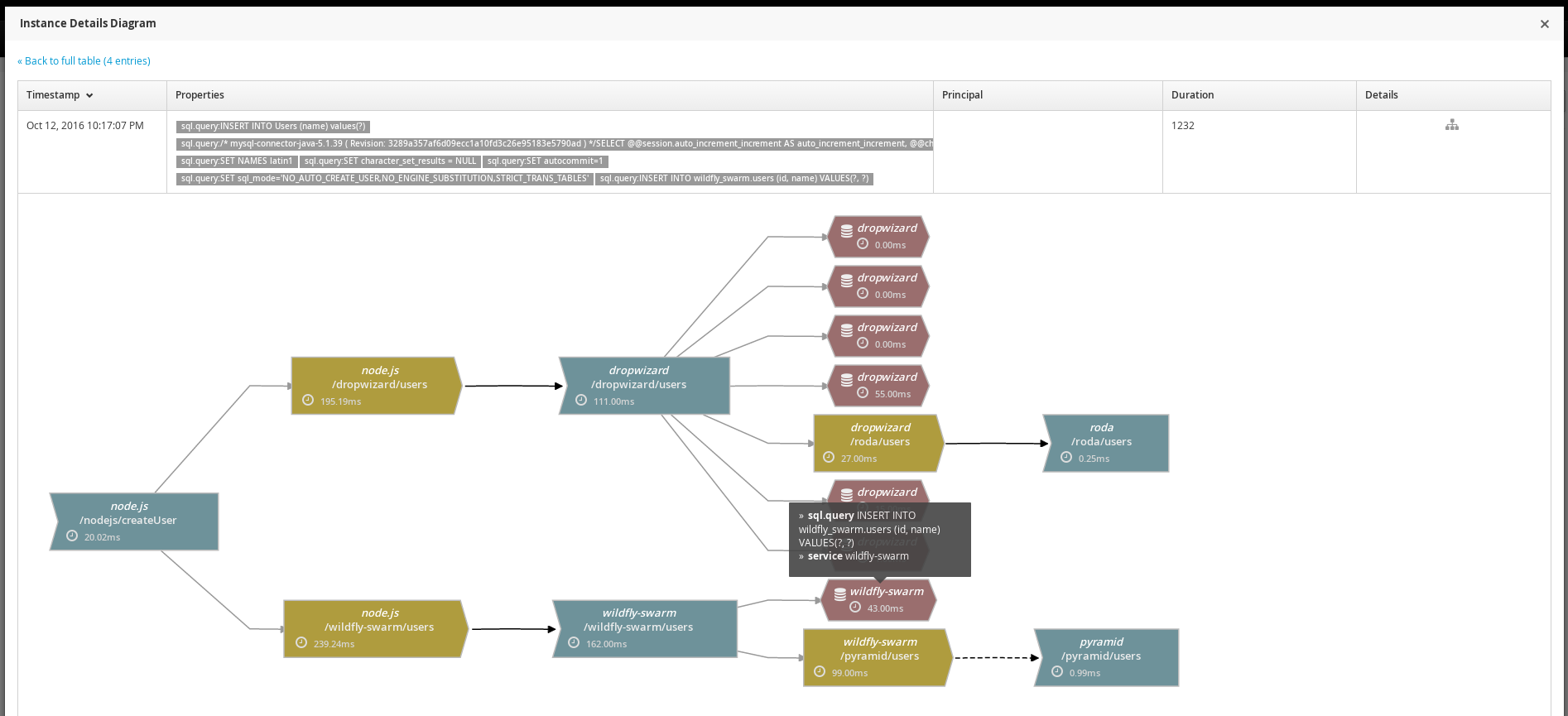The height and width of the screenshot is (716, 1568).
Task: Select node.js /wildfly-swarm/users node
Action: (376, 629)
